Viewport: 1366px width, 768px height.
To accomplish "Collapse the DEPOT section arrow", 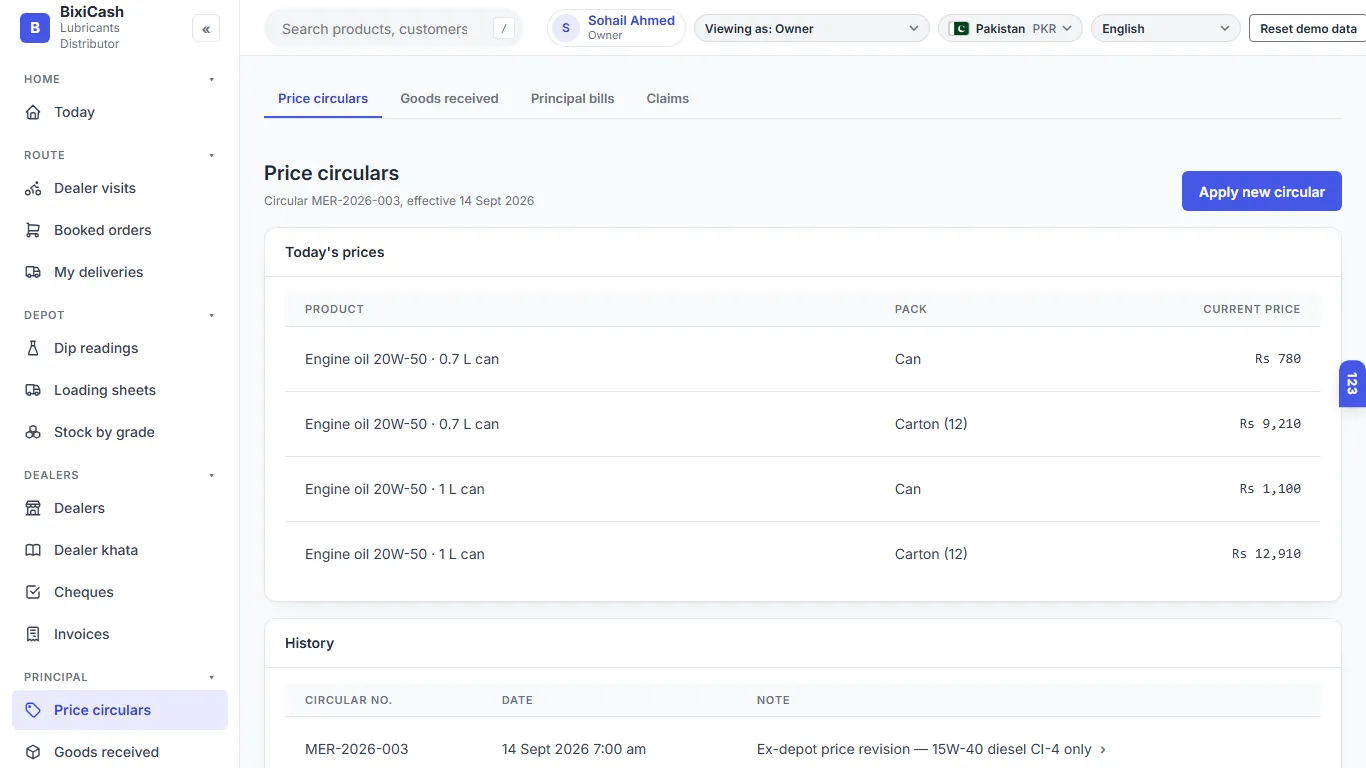I will click(x=211, y=315).
